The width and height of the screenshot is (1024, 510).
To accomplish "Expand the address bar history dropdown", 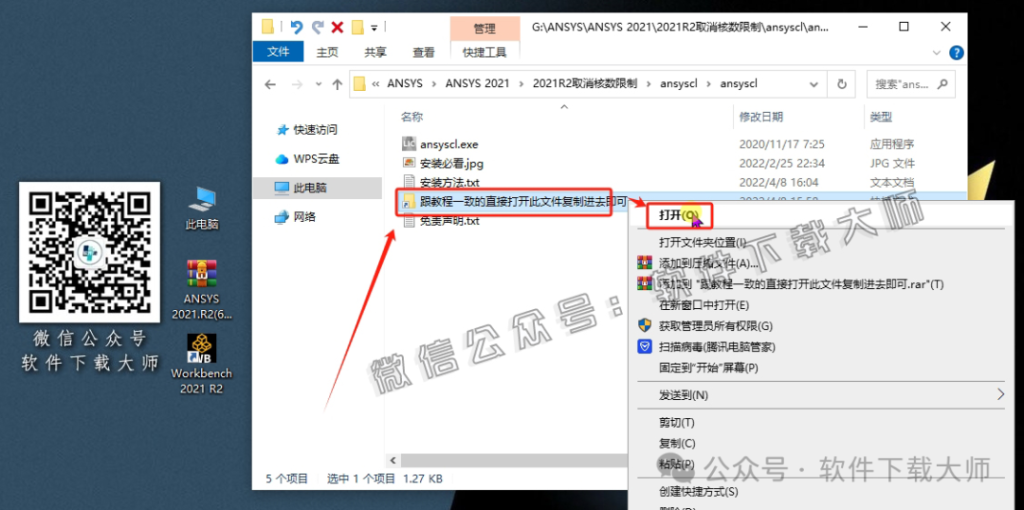I will 814,84.
